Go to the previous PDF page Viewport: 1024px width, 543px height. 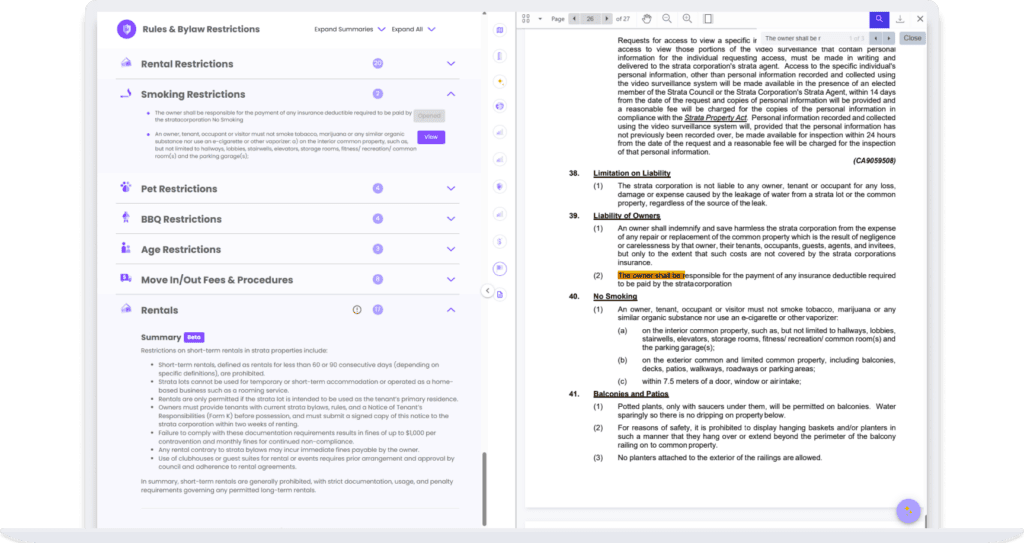(574, 19)
